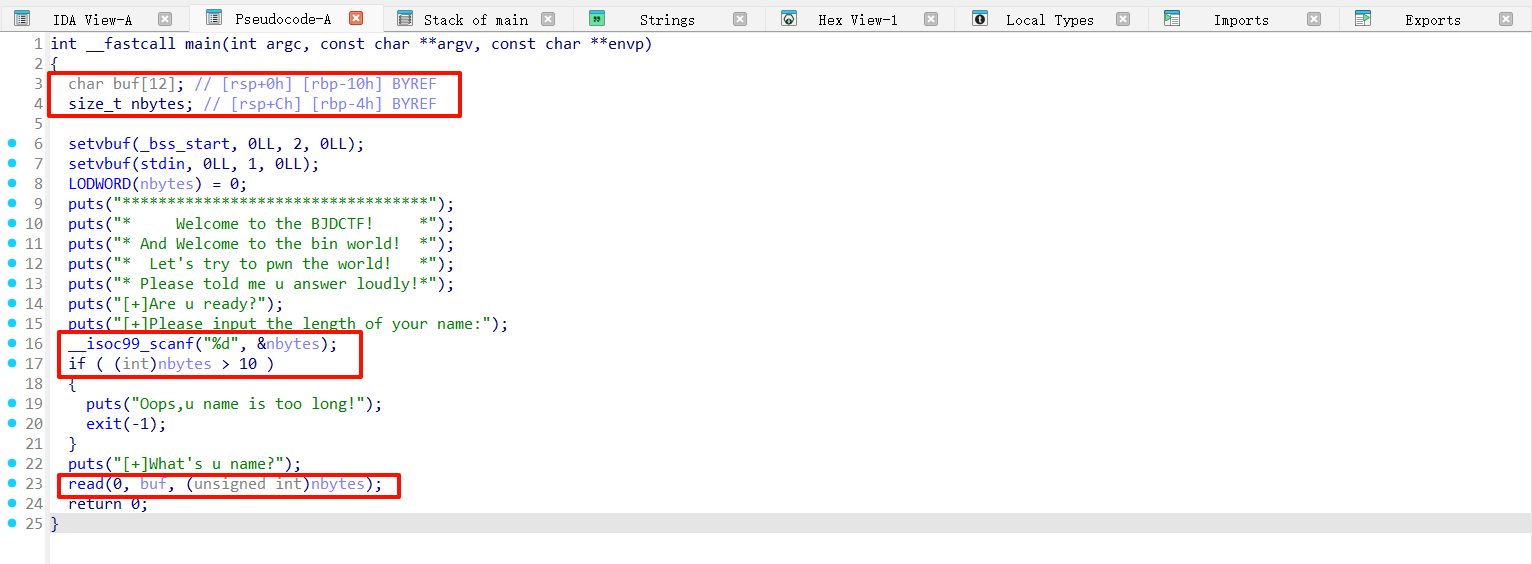Open the Exports tab
Viewport: 1532px width, 564px height.
tap(1432, 20)
